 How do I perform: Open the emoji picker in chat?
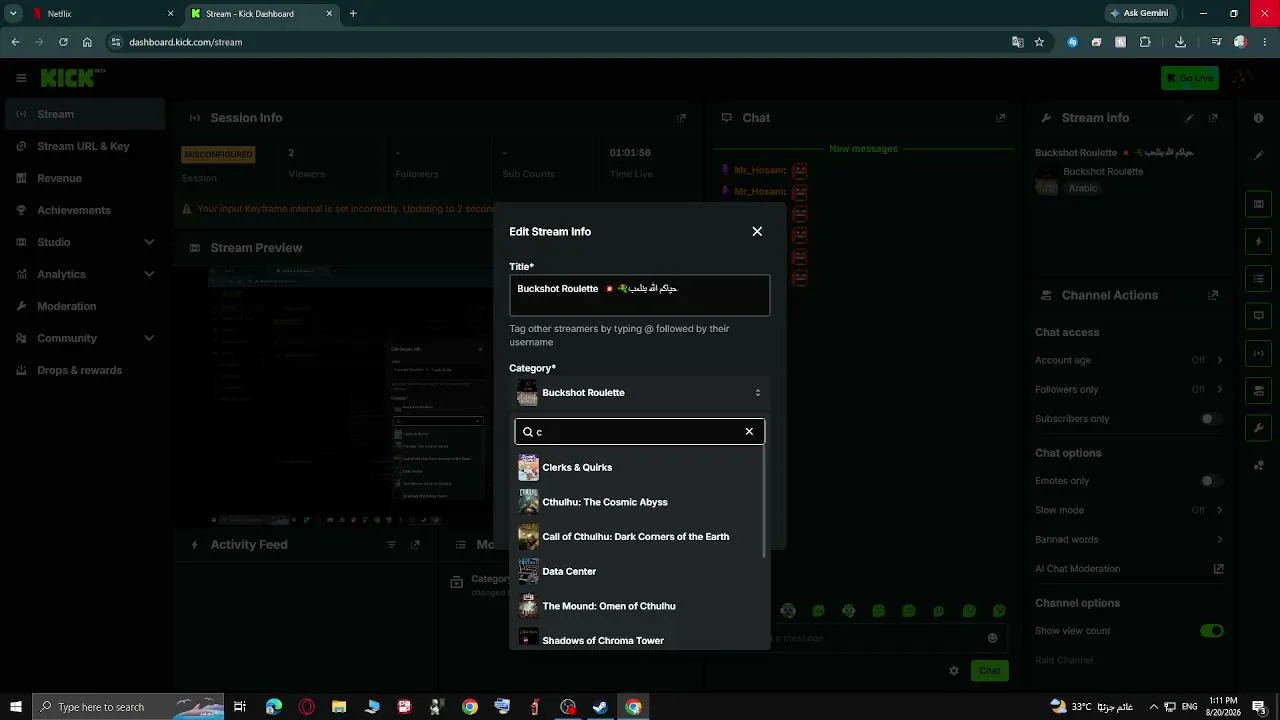[992, 638]
